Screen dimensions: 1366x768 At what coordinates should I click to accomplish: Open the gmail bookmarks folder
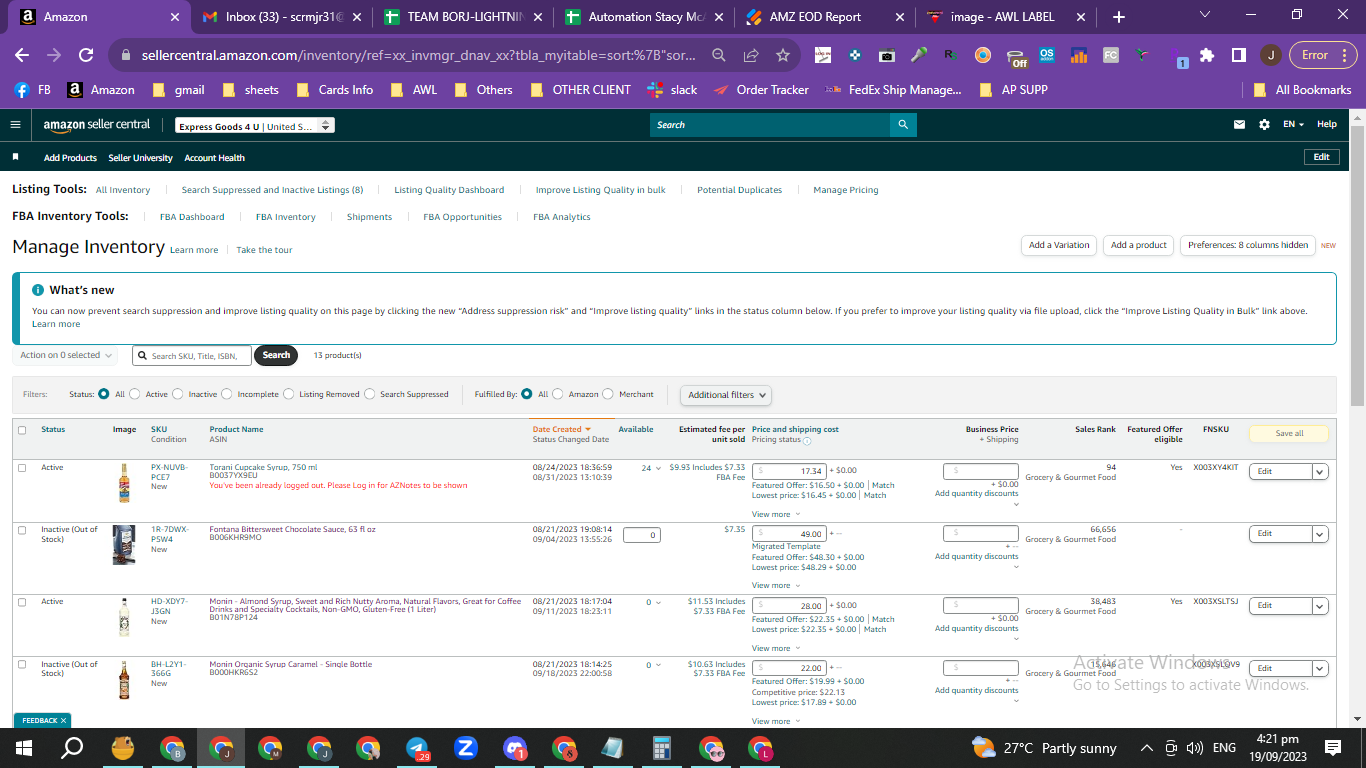[x=178, y=90]
